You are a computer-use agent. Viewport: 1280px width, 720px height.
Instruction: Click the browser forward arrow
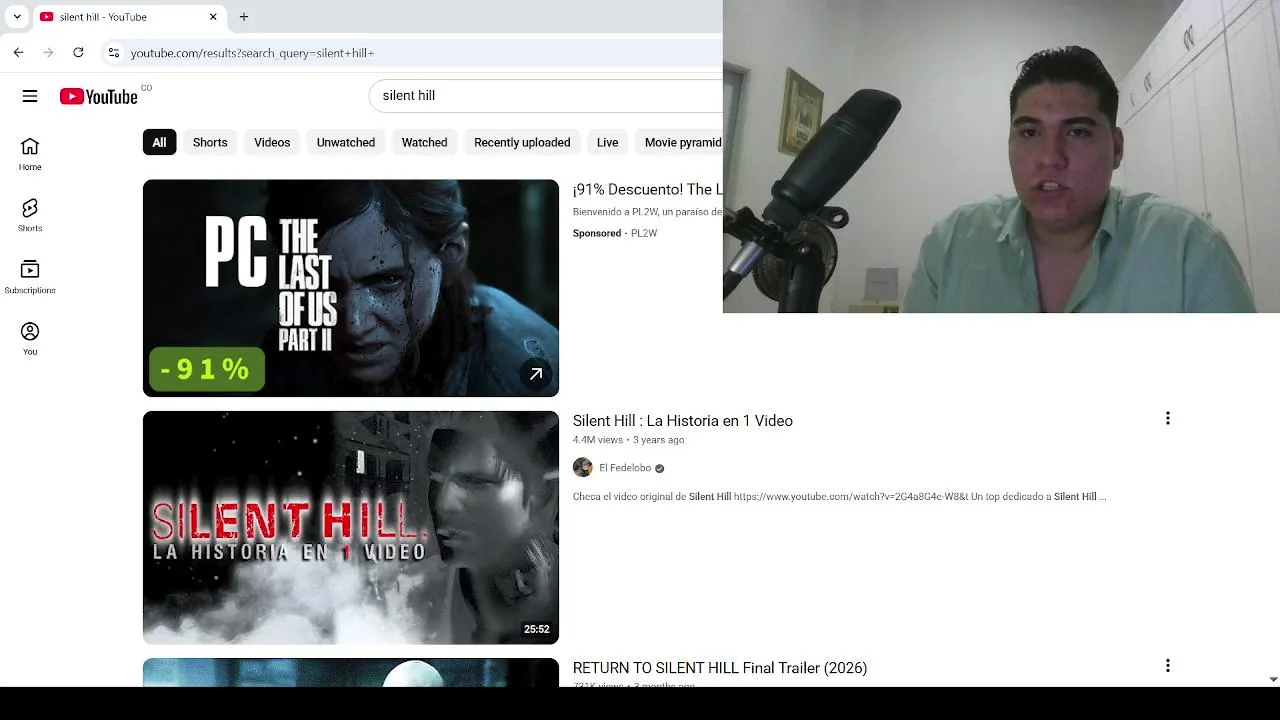tap(48, 52)
